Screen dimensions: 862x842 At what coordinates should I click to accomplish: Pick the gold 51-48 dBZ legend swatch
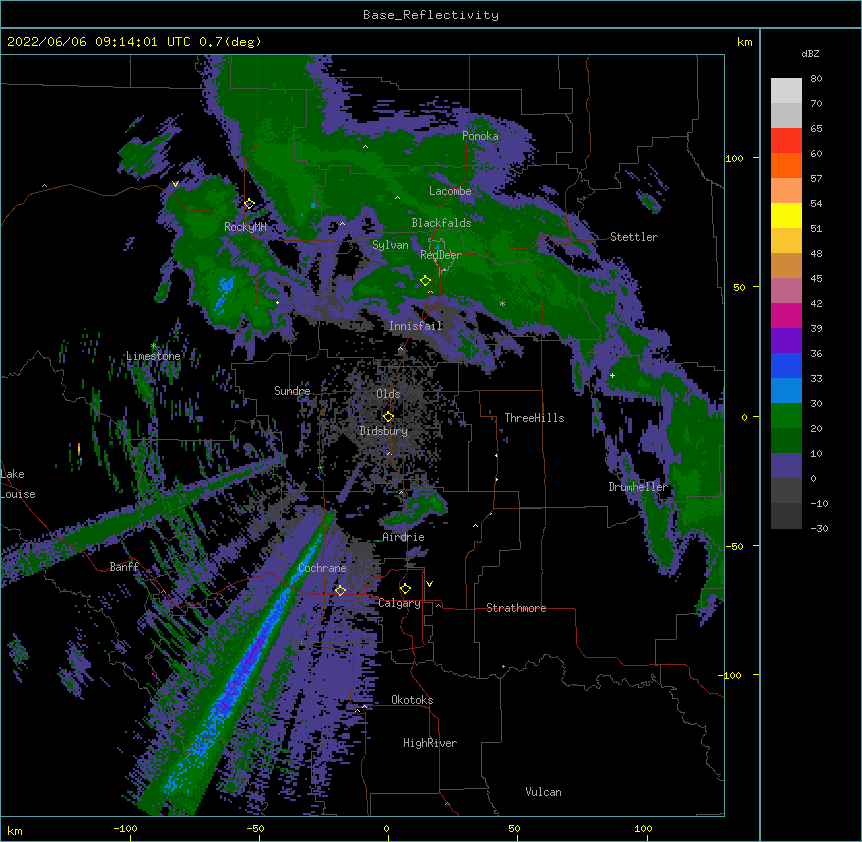tap(786, 240)
